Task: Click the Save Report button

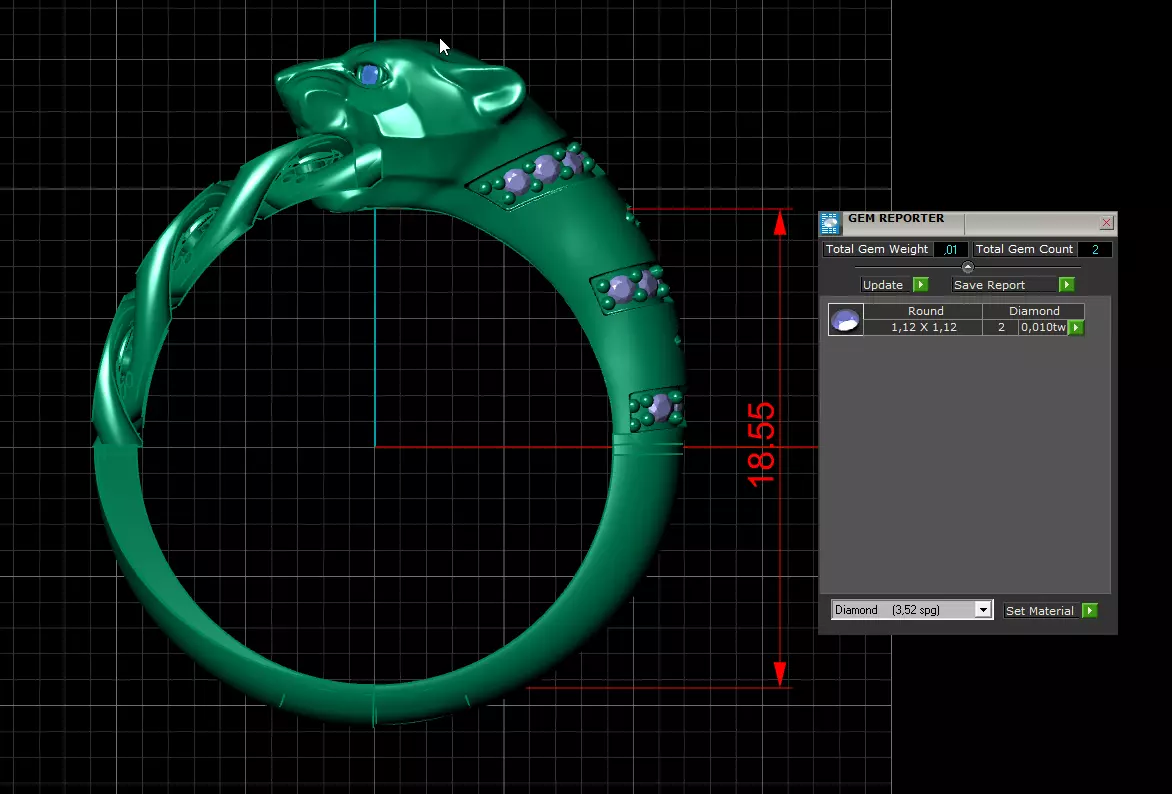Action: click(x=1004, y=285)
